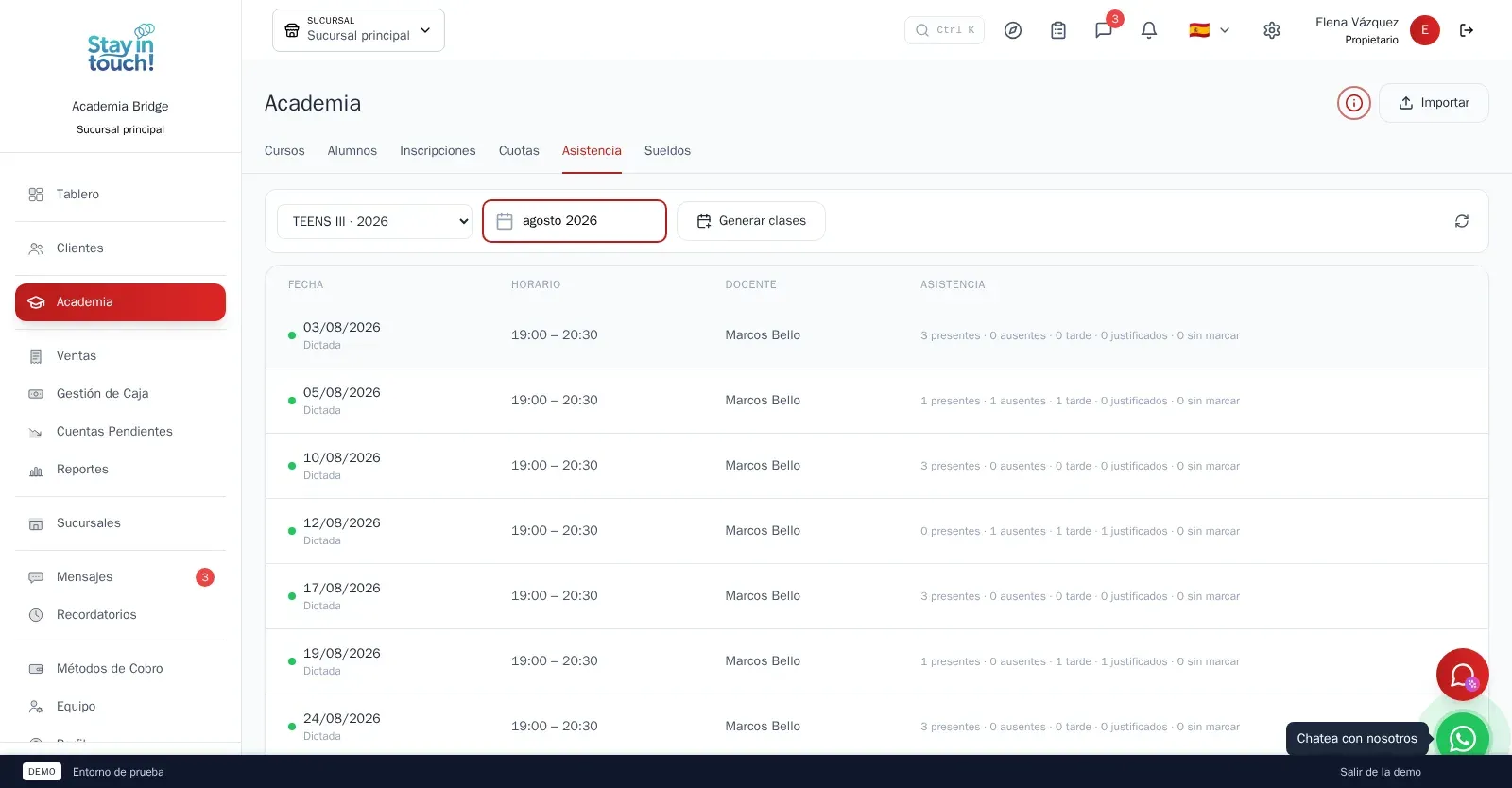The width and height of the screenshot is (1512, 788).
Task: Open Recordatorios in sidebar
Action: click(121, 615)
